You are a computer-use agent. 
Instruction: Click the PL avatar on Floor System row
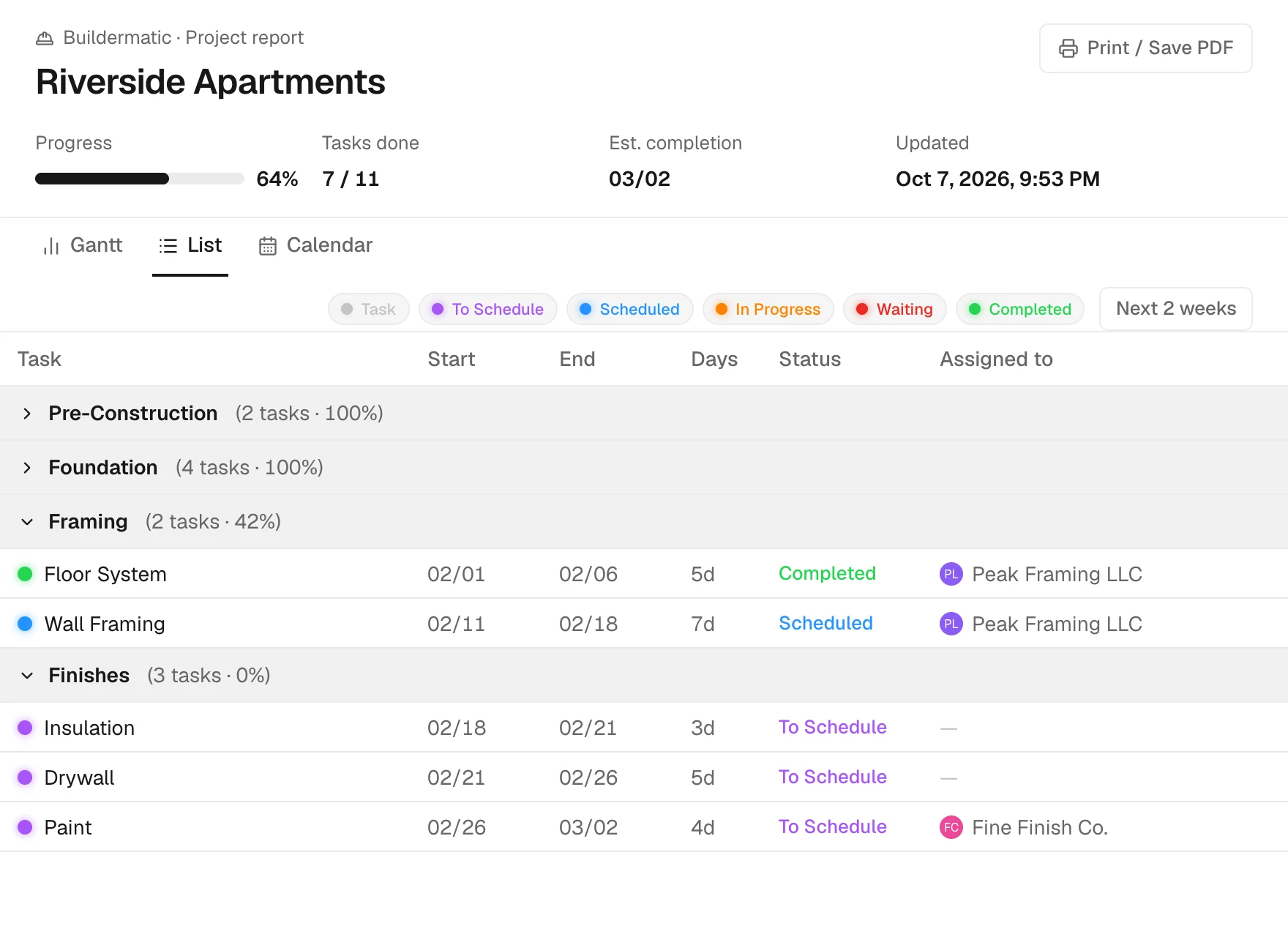point(951,574)
